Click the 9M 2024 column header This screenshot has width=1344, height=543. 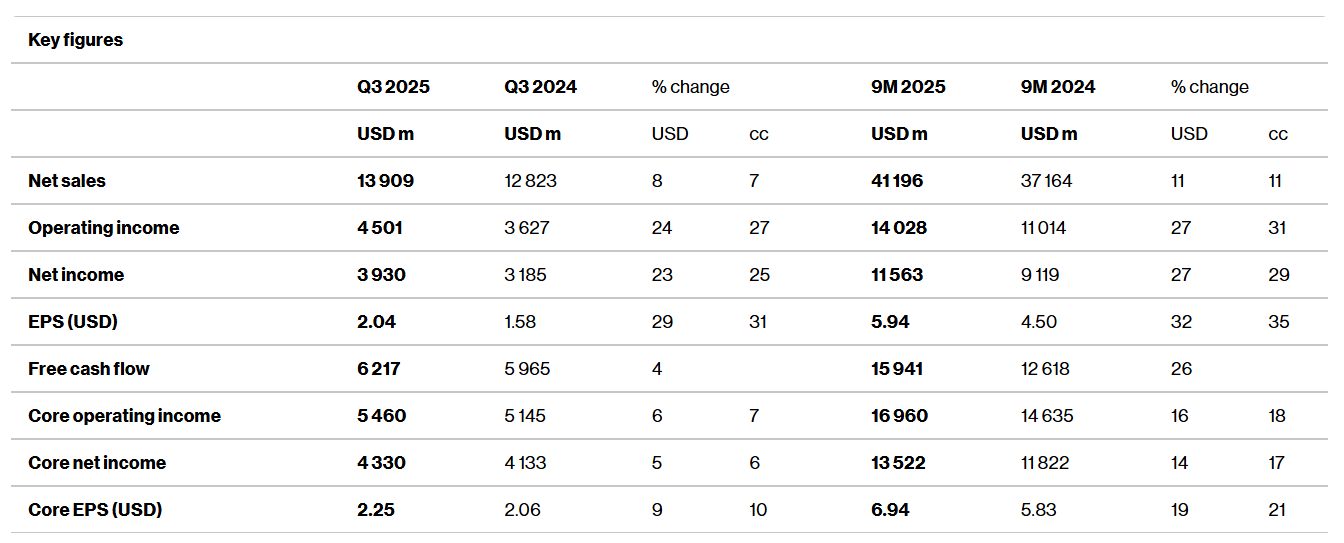pyautogui.click(x=1057, y=87)
